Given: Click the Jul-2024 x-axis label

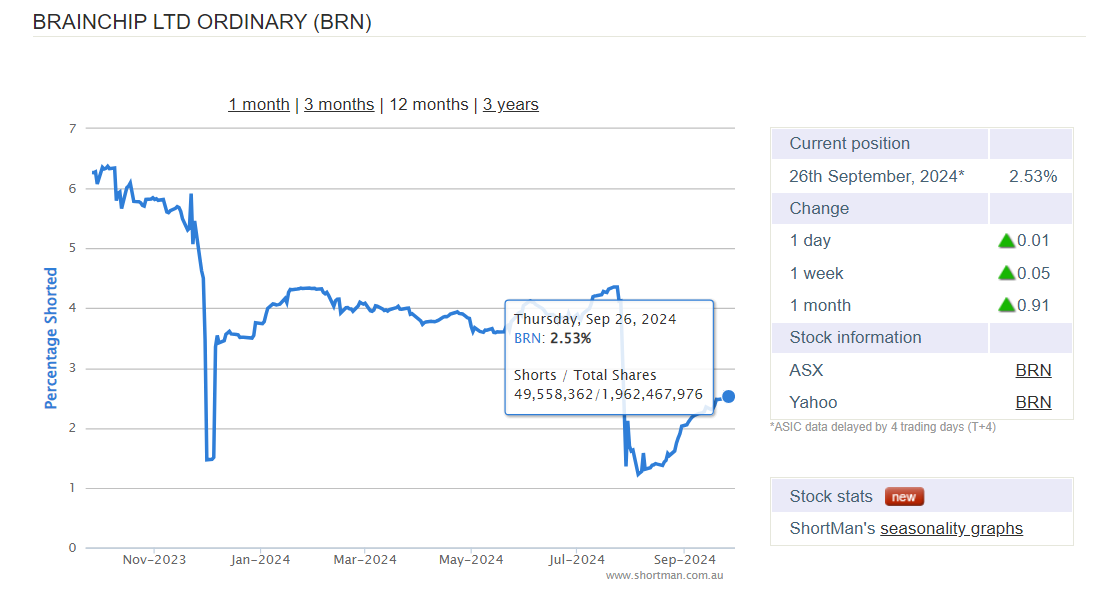Looking at the screenshot, I should 577,560.
